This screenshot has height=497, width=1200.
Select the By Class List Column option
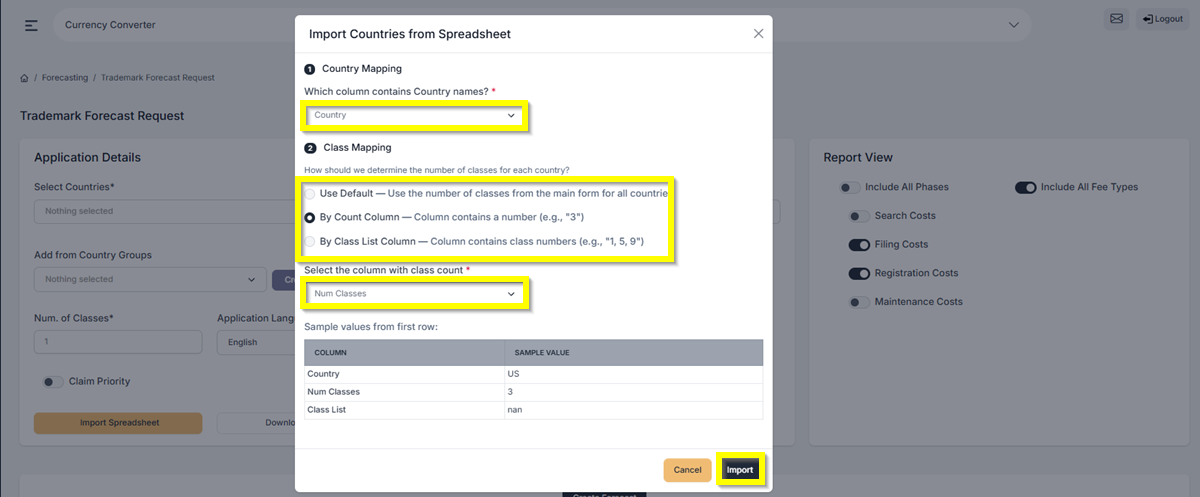[x=310, y=241]
